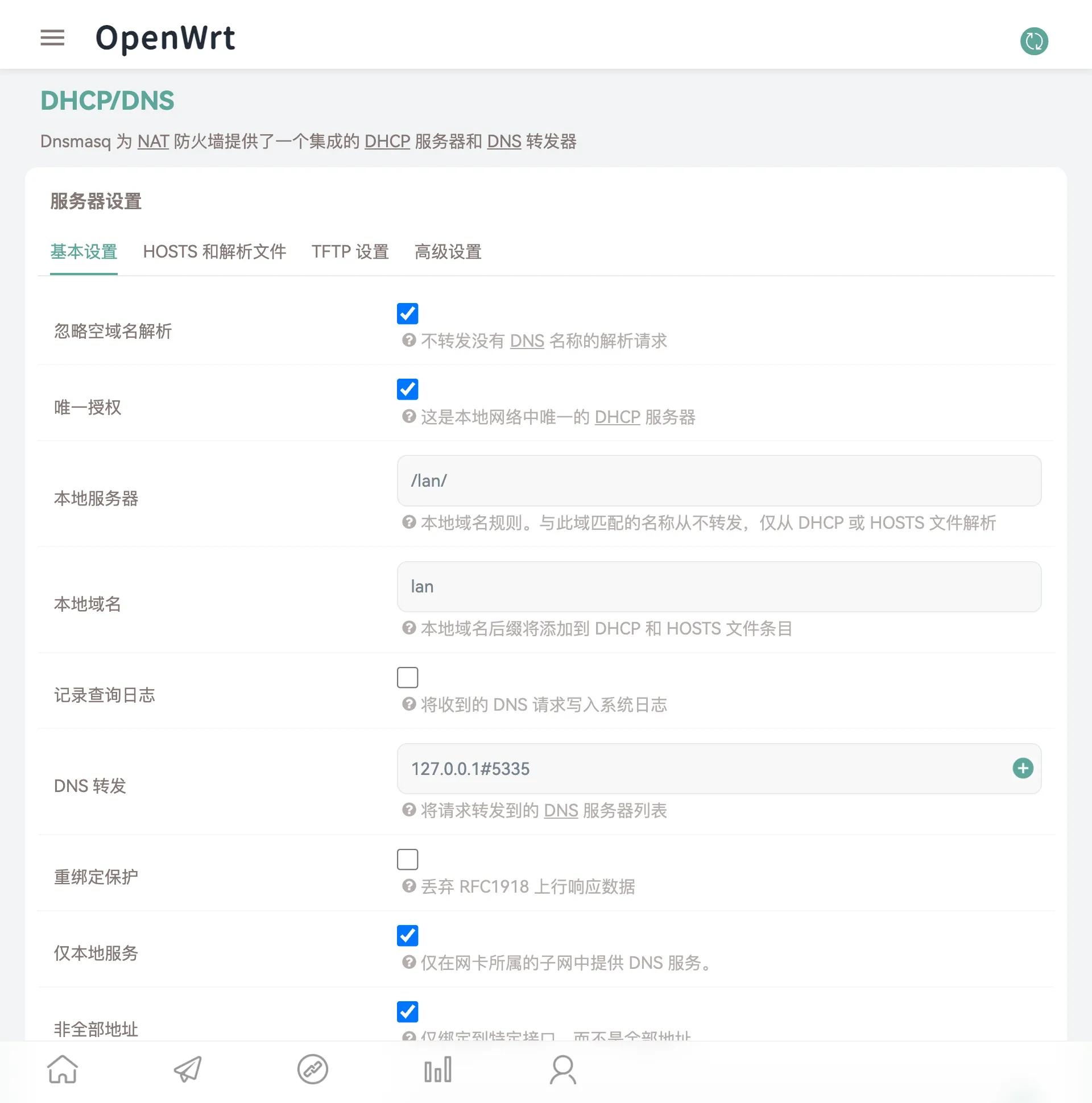Click the 本地服务器 label
This screenshot has width=1092, height=1103.
(x=96, y=499)
